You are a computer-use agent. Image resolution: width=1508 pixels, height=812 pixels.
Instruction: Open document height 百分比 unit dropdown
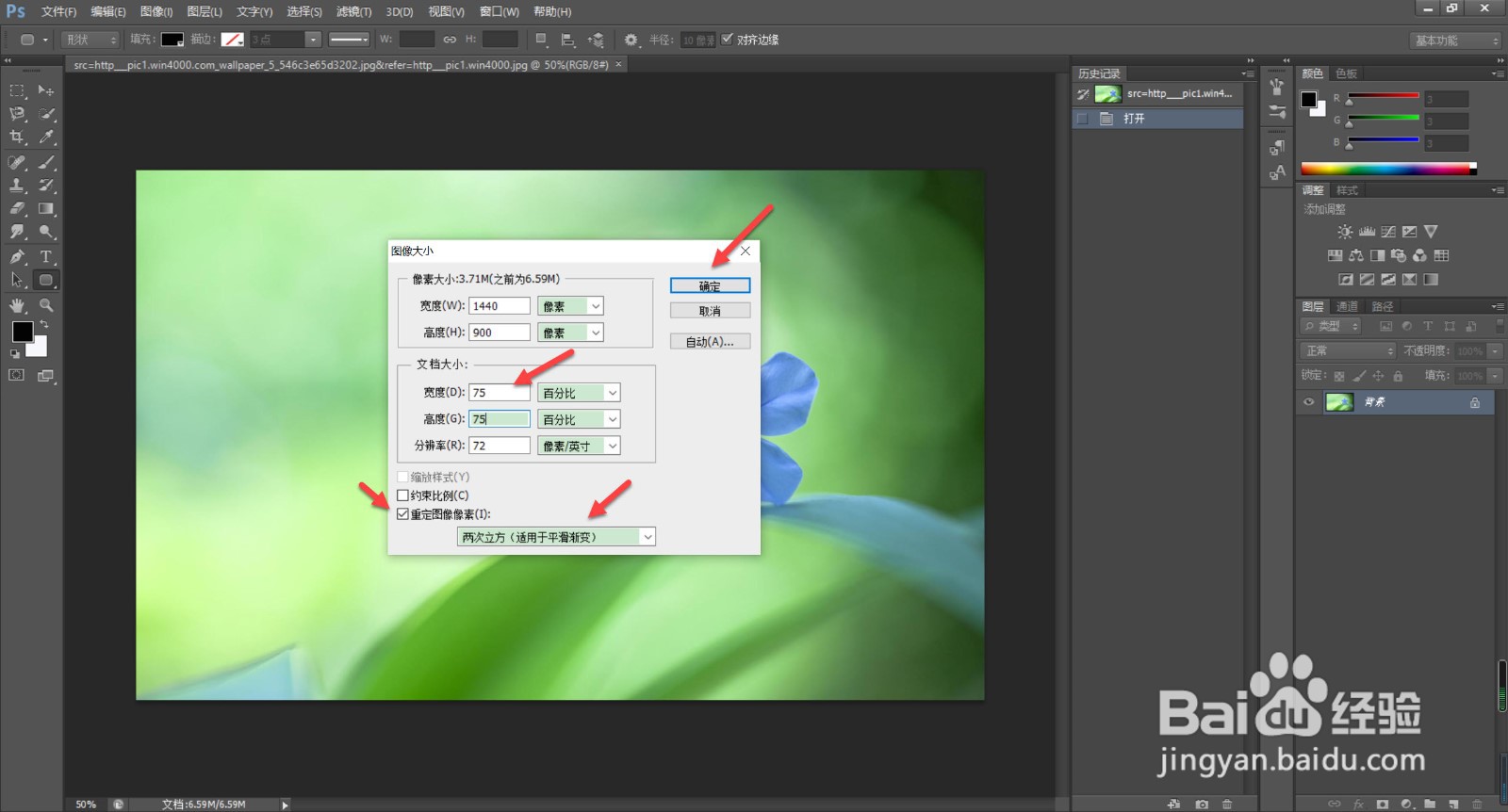coord(579,419)
